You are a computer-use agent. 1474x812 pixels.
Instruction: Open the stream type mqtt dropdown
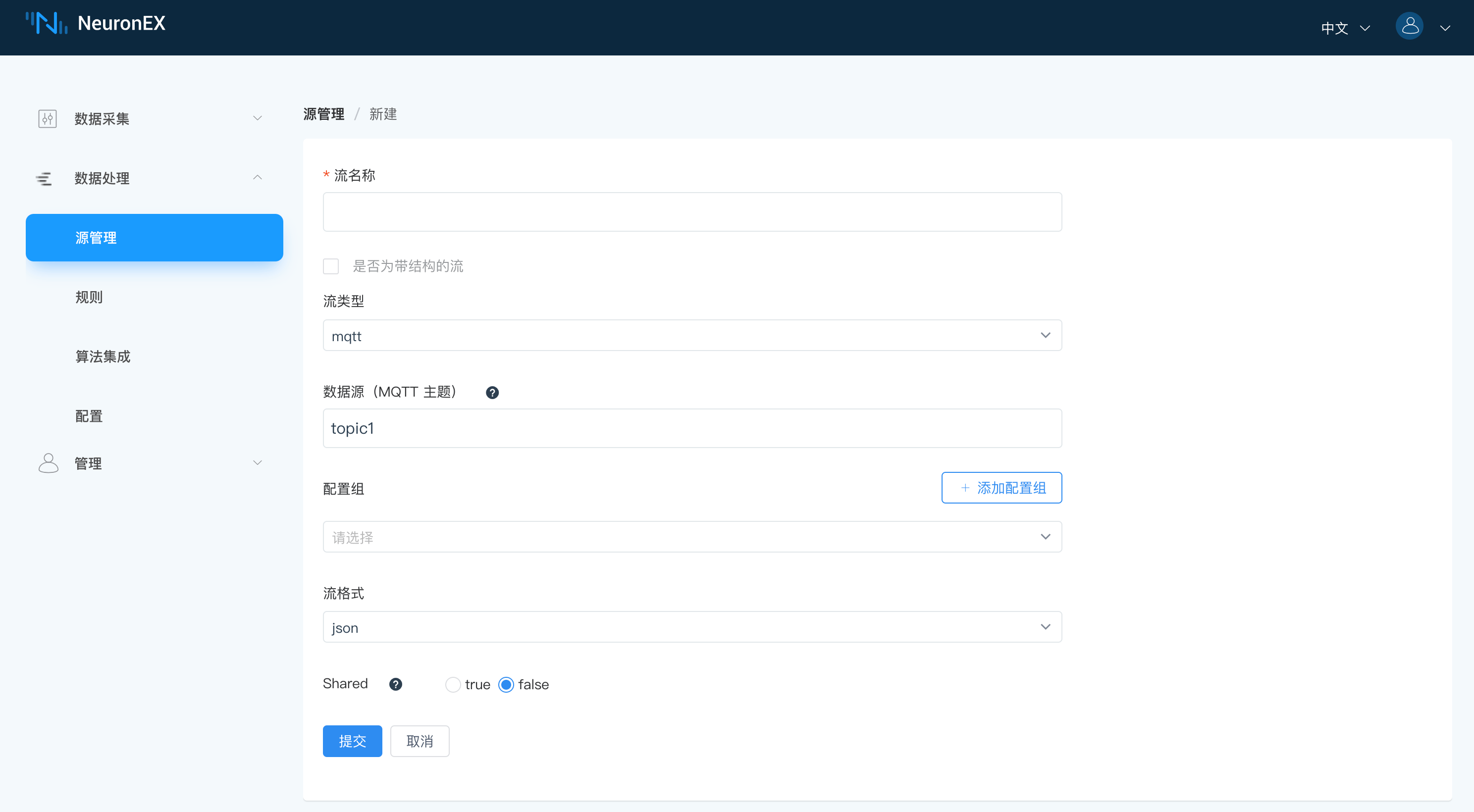point(692,336)
